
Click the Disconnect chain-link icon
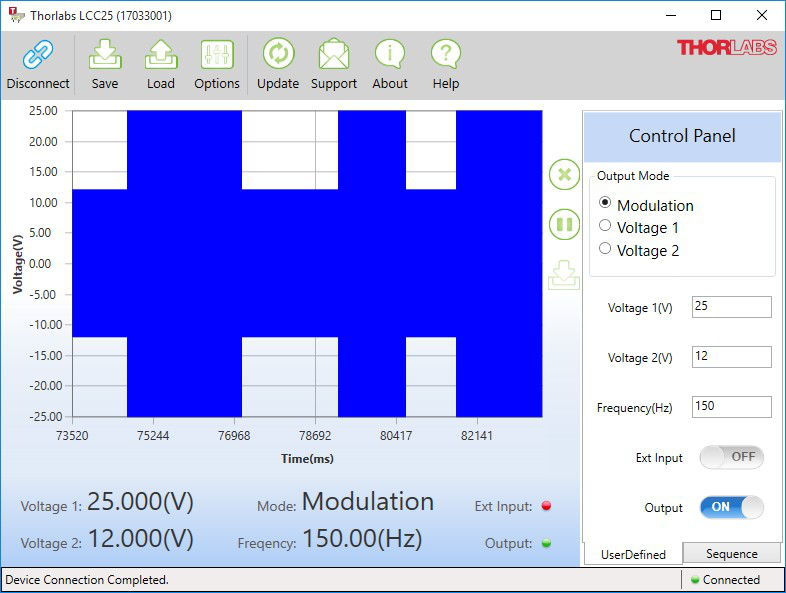coord(38,55)
